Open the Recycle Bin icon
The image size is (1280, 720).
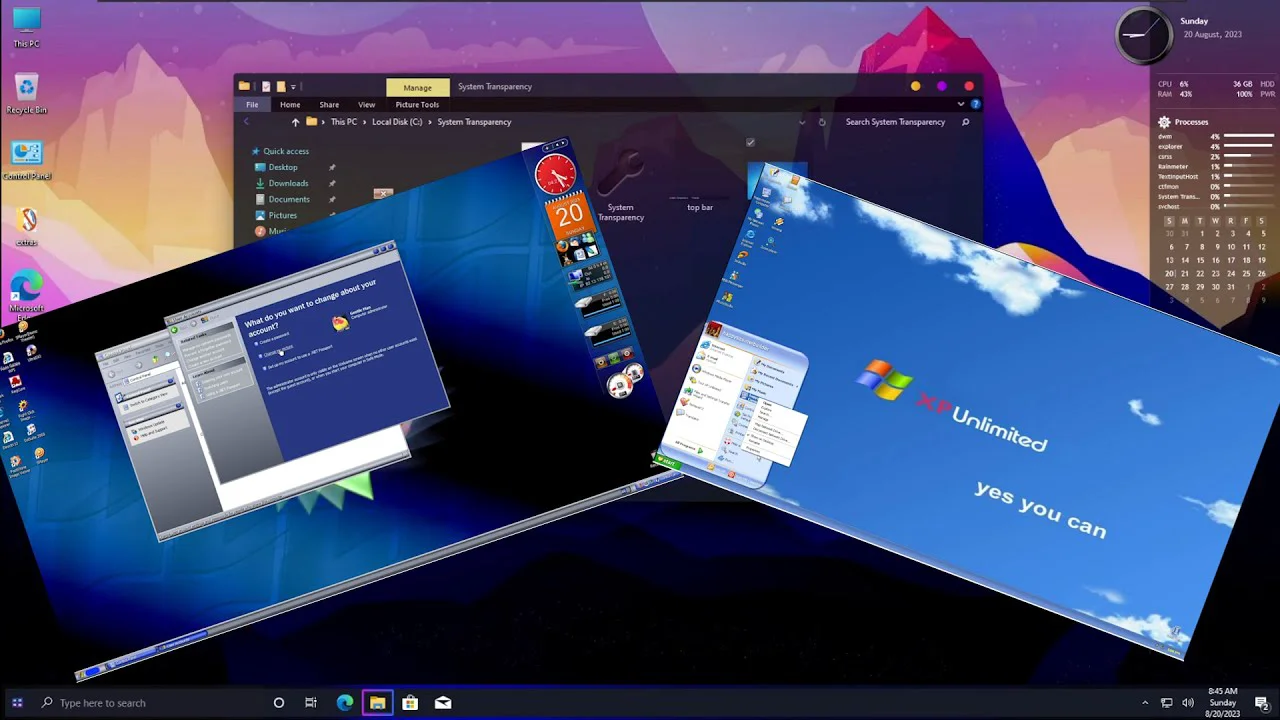click(27, 91)
